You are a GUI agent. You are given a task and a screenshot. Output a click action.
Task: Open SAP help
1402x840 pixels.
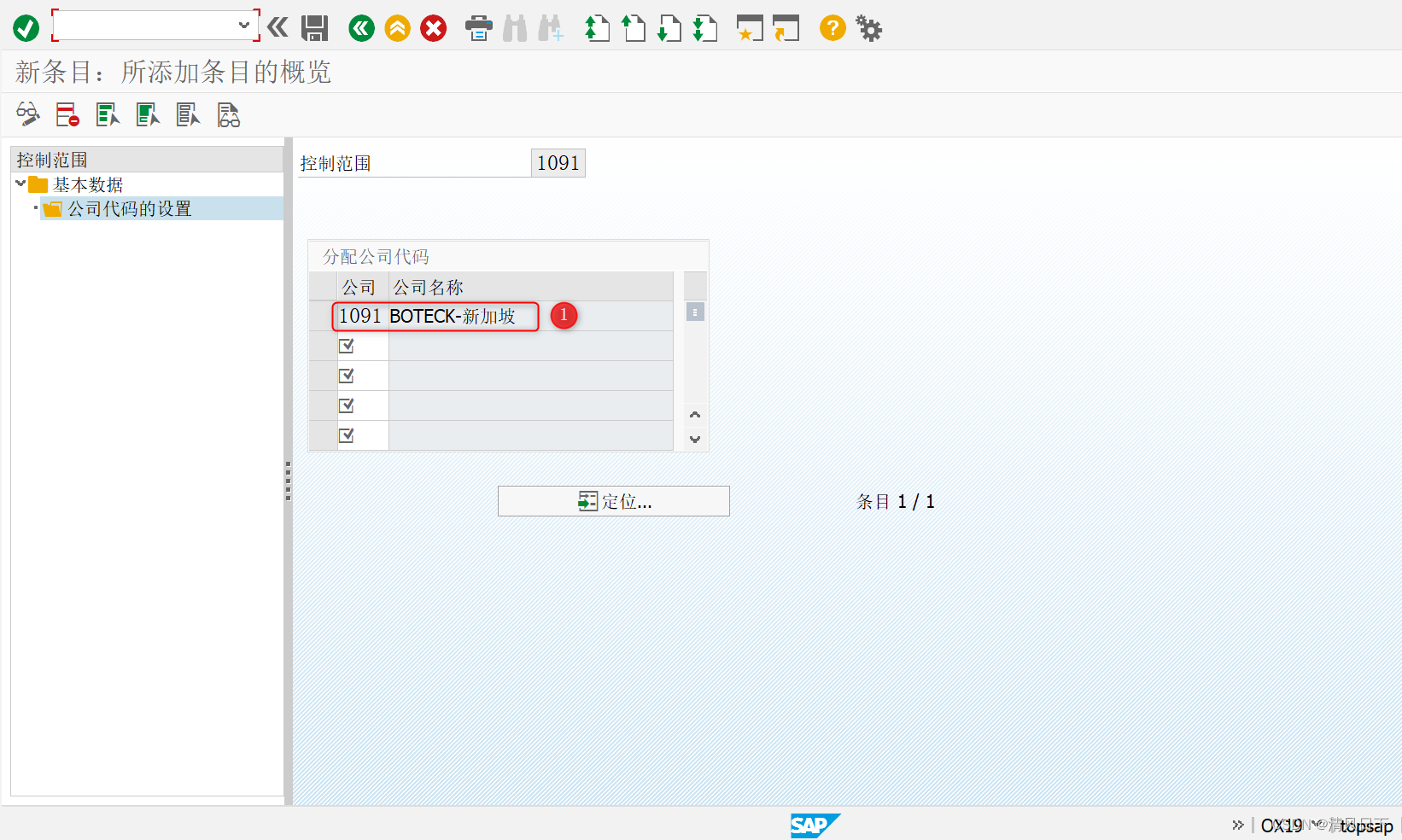click(x=832, y=28)
